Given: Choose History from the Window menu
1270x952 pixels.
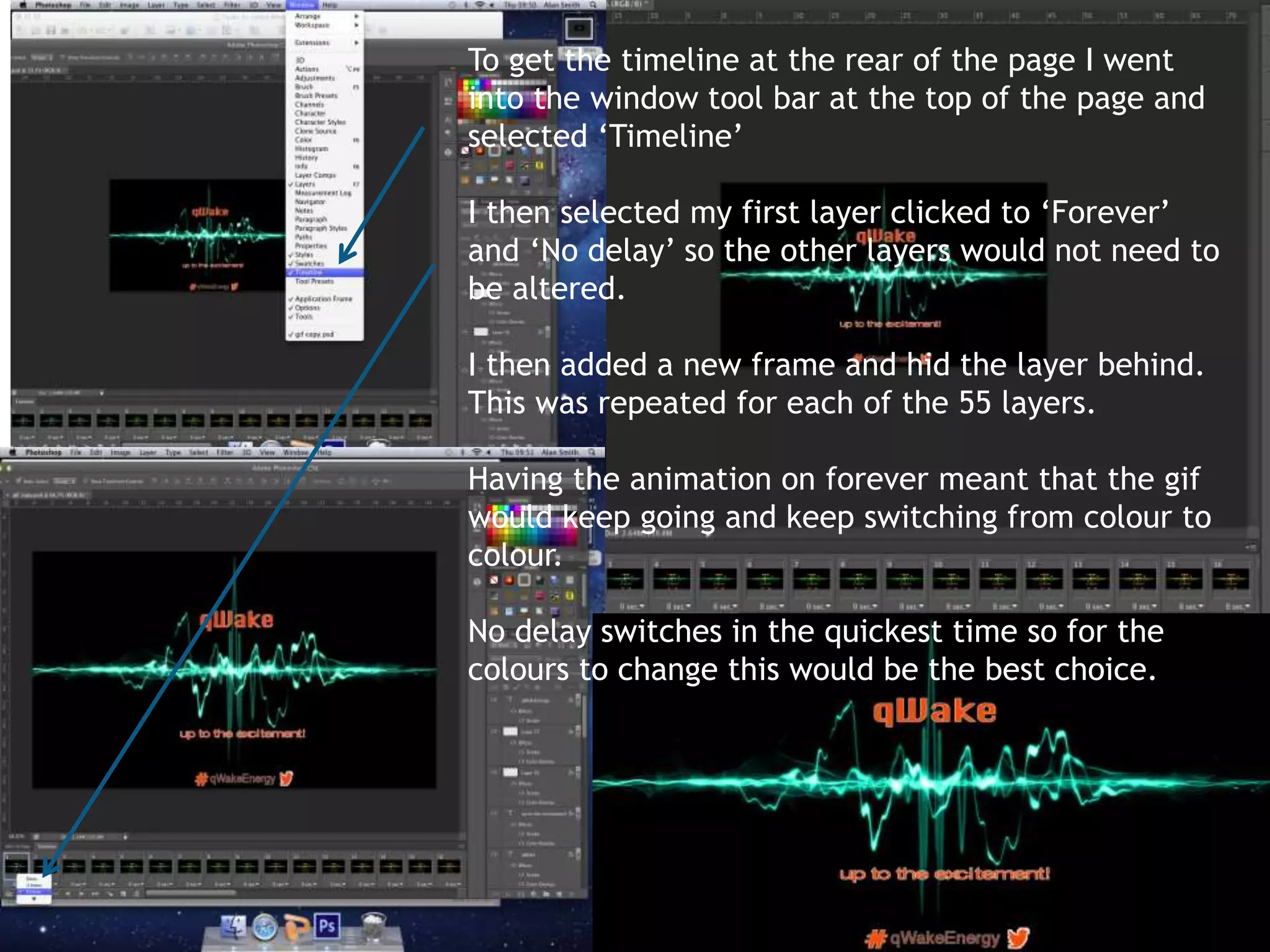Looking at the screenshot, I should tap(306, 157).
